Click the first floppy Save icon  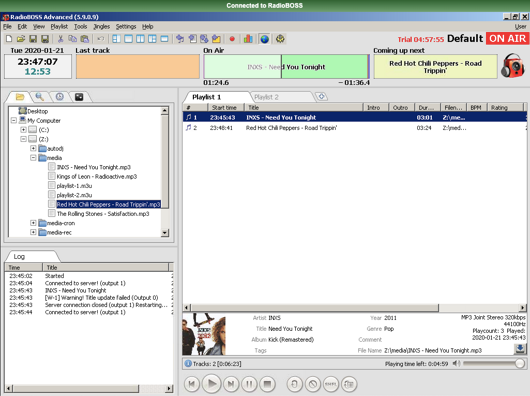pos(33,39)
